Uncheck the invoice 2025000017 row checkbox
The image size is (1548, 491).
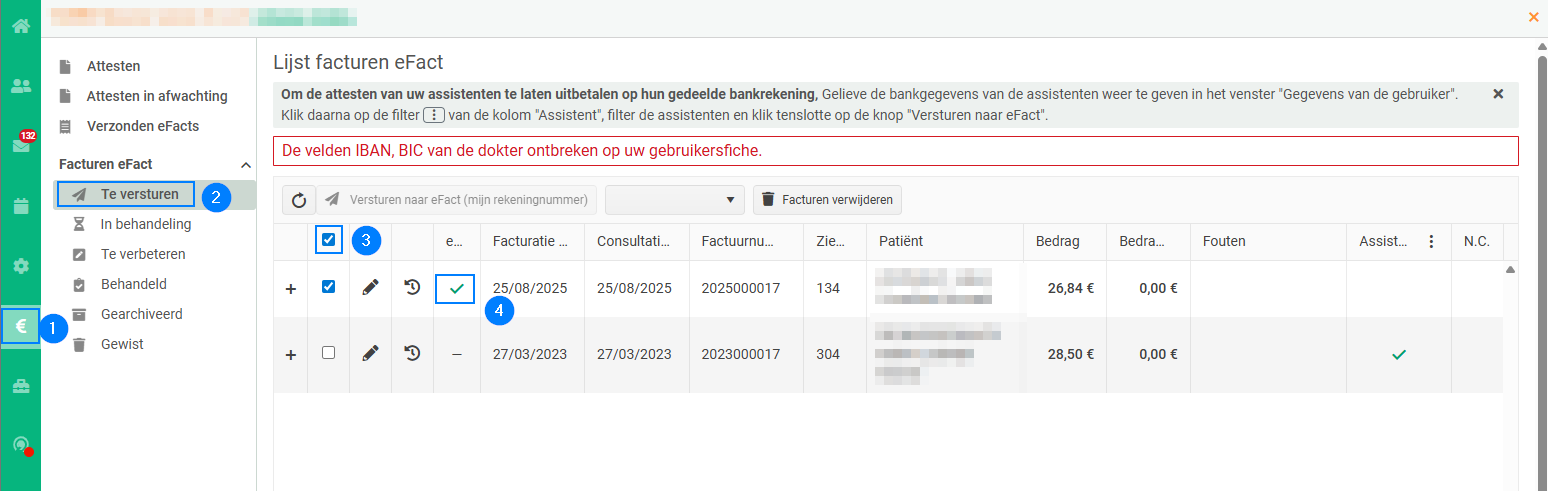pos(329,287)
